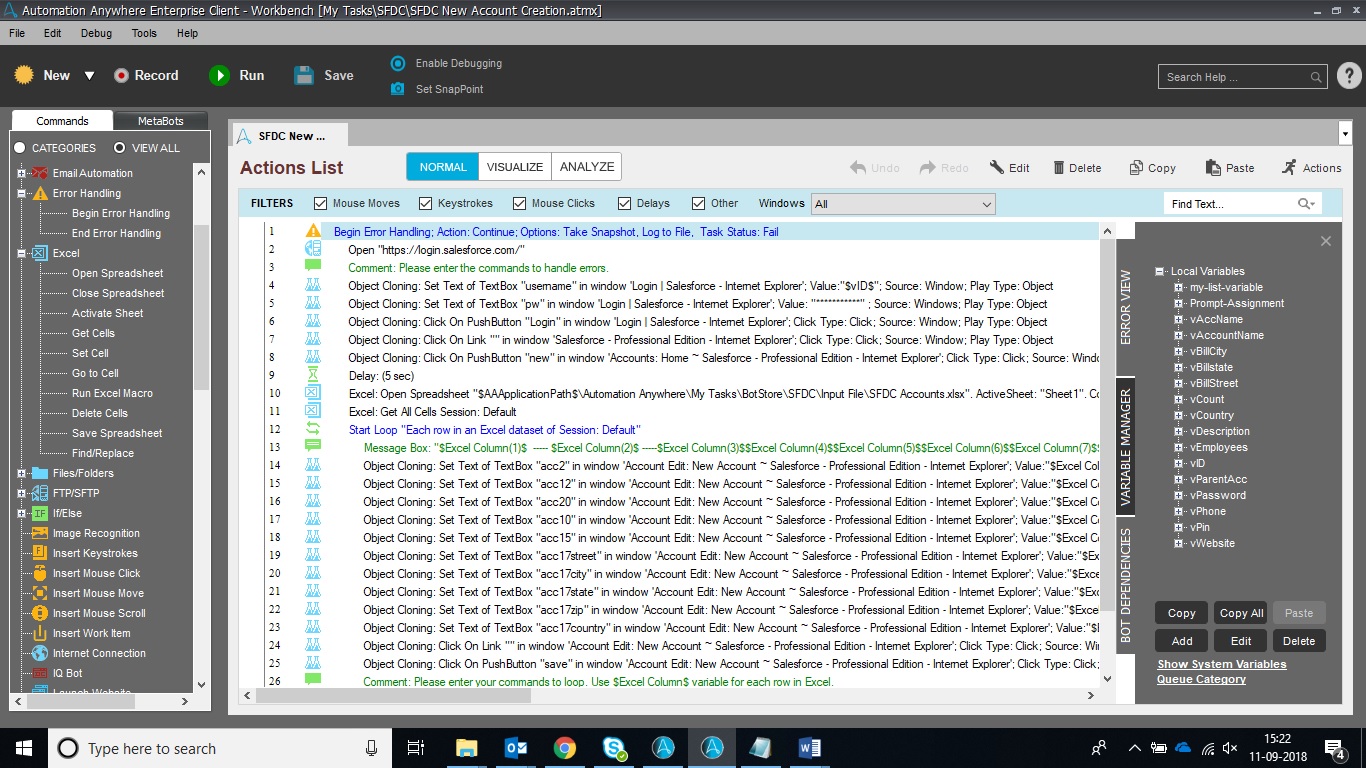This screenshot has width=1366, height=768.
Task: Click Show System Variables link
Action: coord(1221,664)
